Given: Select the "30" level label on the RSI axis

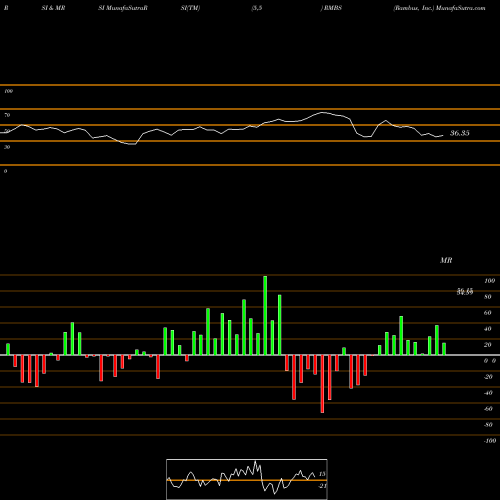Looking at the screenshot, I should pyautogui.click(x=7, y=147).
